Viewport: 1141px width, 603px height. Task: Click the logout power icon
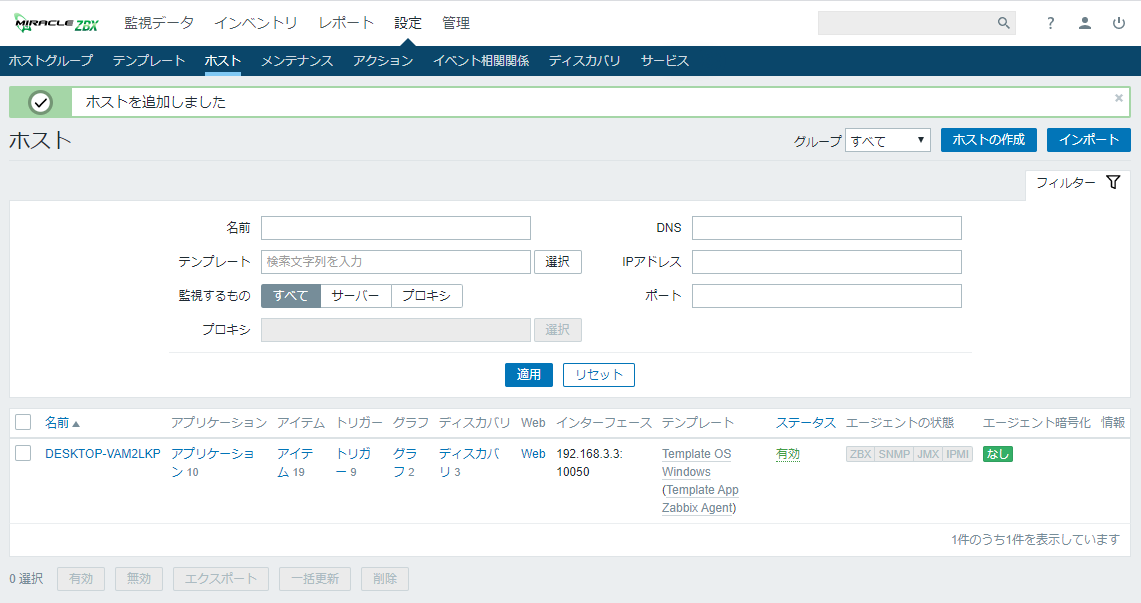click(x=1118, y=23)
